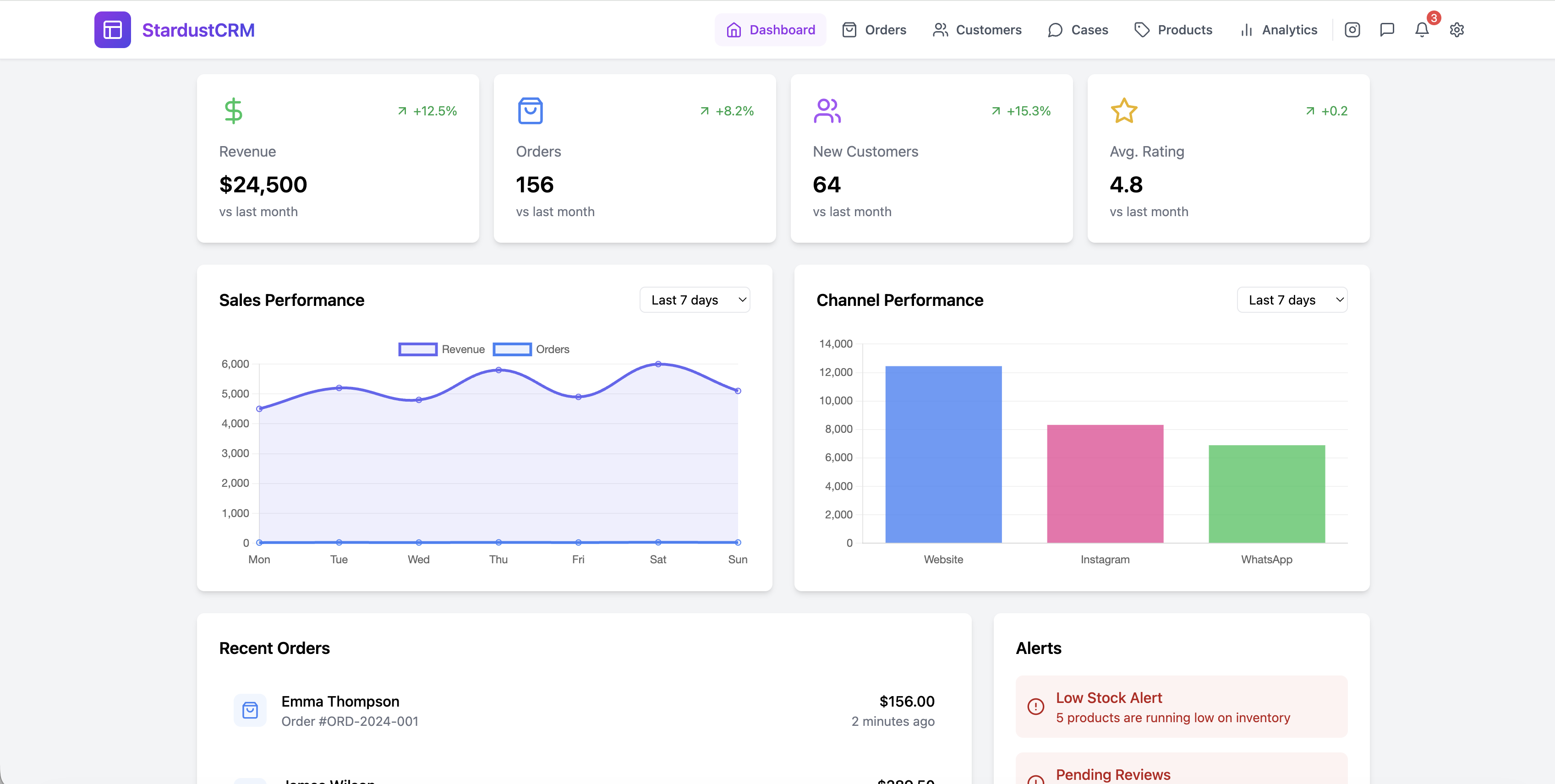This screenshot has width=1555, height=784.
Task: Go to the Dashboard tab
Action: tap(770, 30)
